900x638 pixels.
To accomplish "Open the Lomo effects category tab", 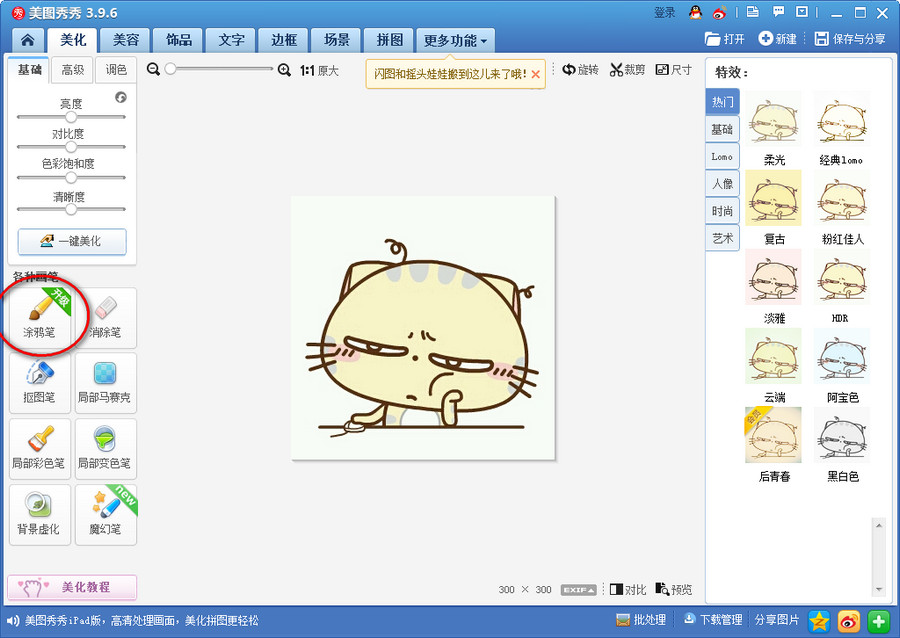I will coord(722,157).
